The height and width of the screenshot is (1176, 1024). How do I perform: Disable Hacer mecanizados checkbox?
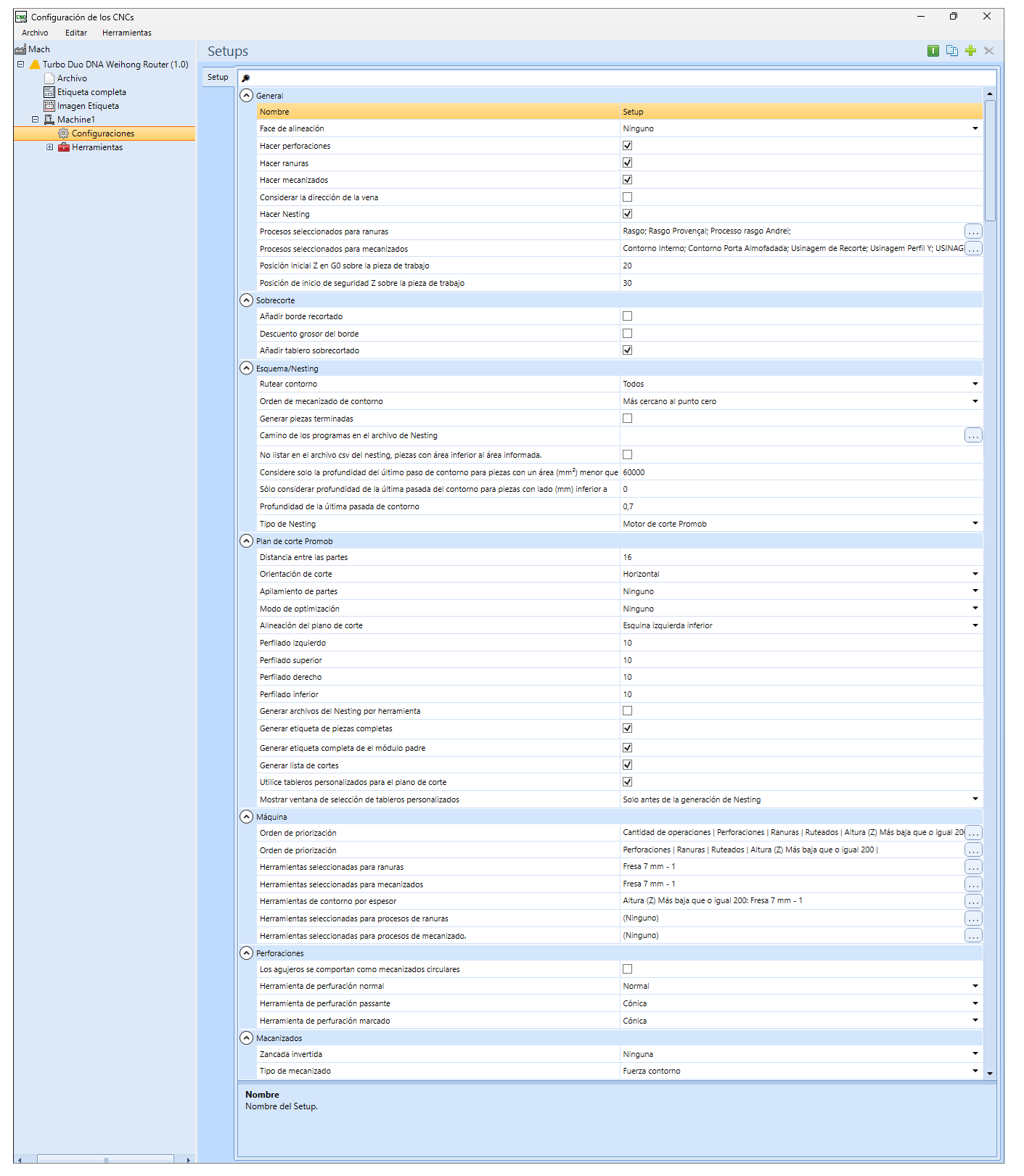tap(627, 180)
